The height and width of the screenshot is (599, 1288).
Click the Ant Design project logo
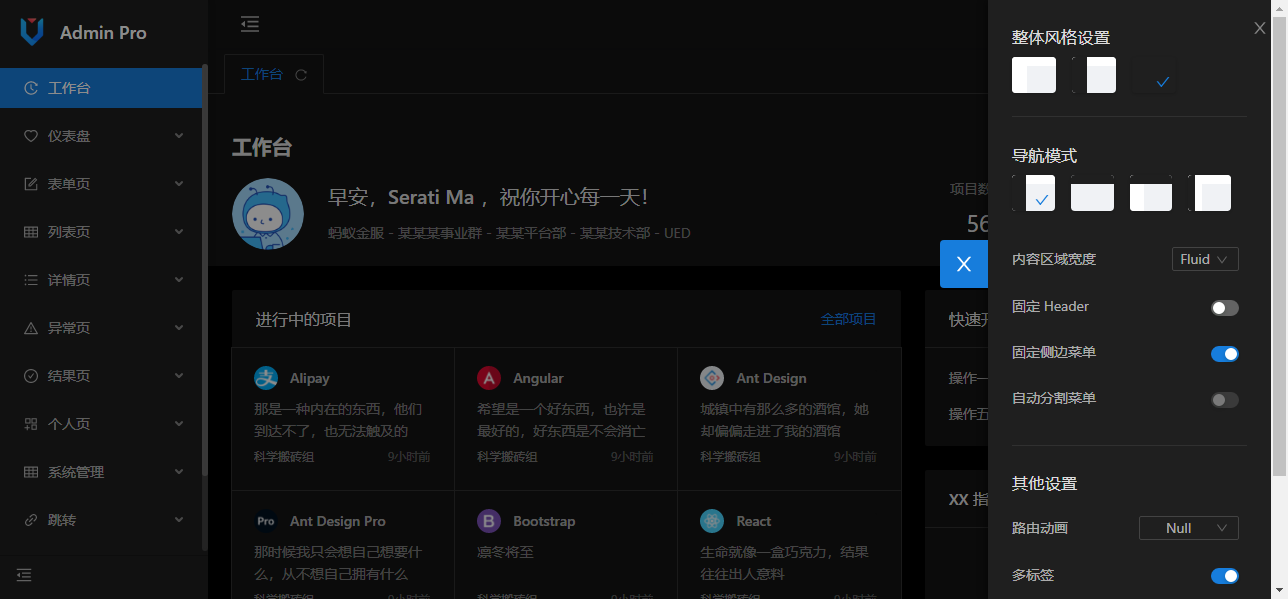(712, 378)
